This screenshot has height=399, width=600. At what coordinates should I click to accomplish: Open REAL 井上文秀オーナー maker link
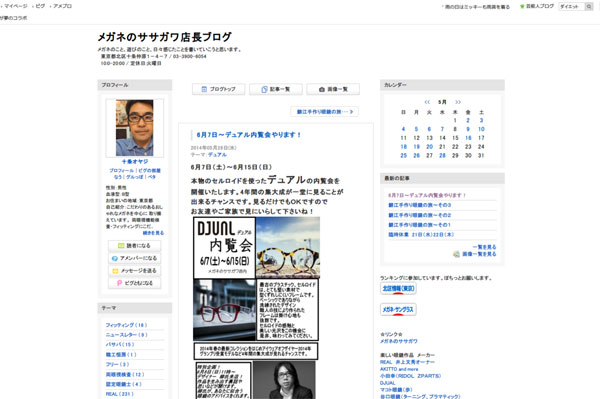click(x=407, y=362)
